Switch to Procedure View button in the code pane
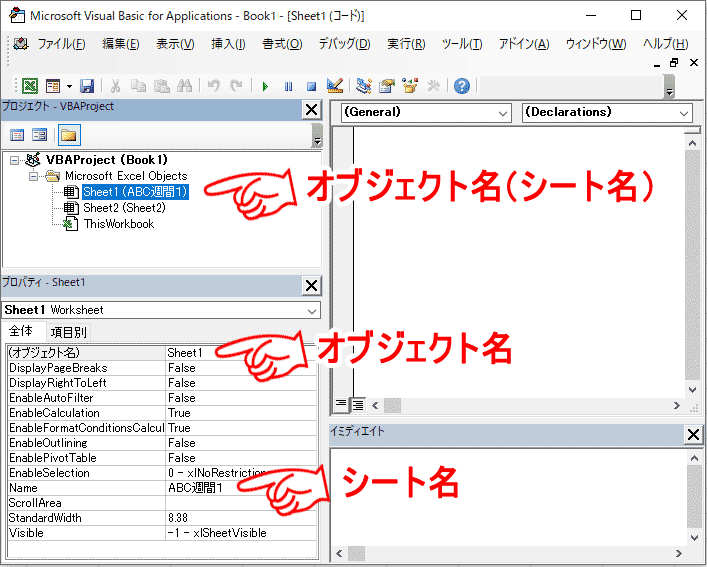Screen dimensions: 707x567 point(341,405)
